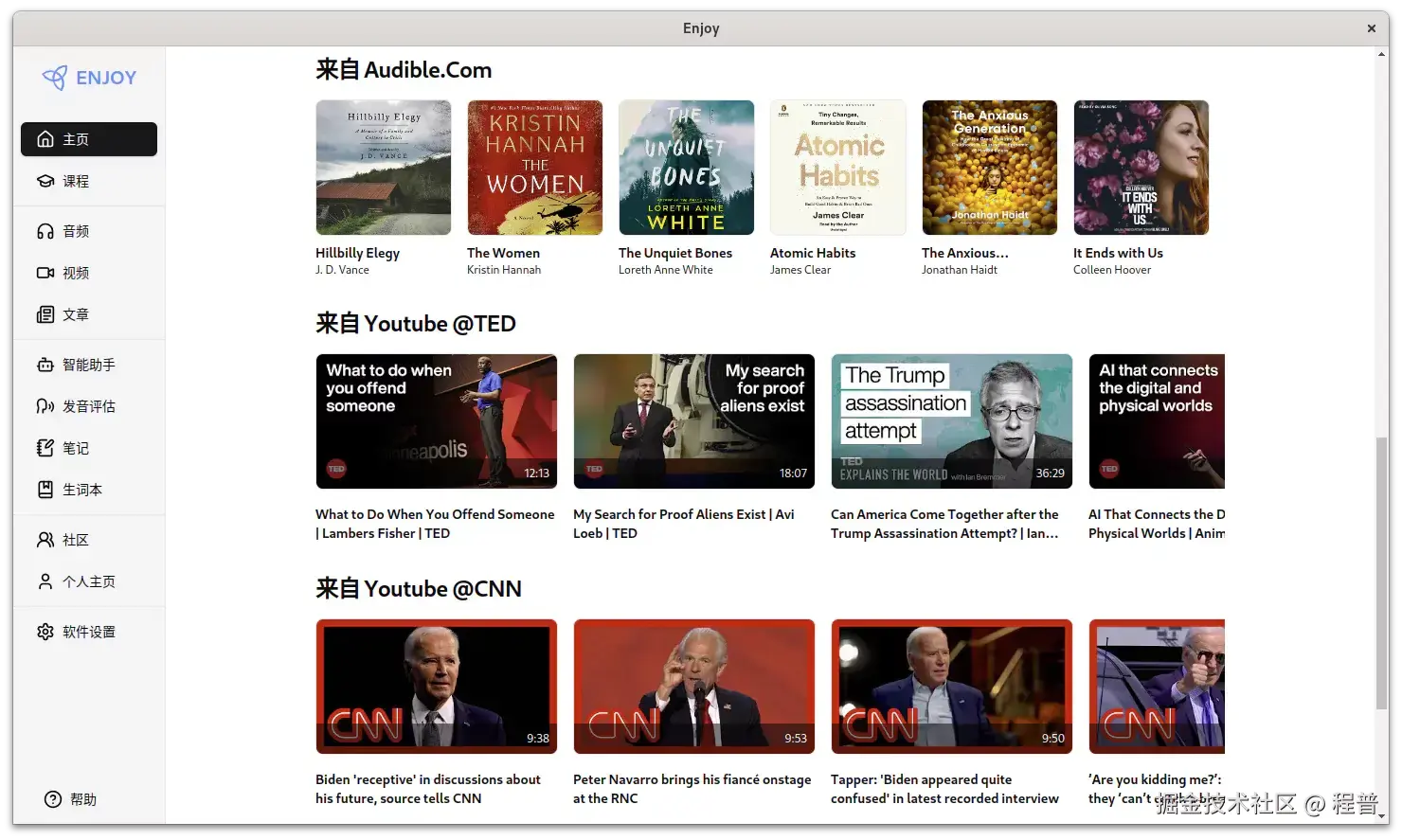Screen dimensions: 1402x840
Task: Play CNN Biden receptive video thumbnail
Action: pos(437,687)
